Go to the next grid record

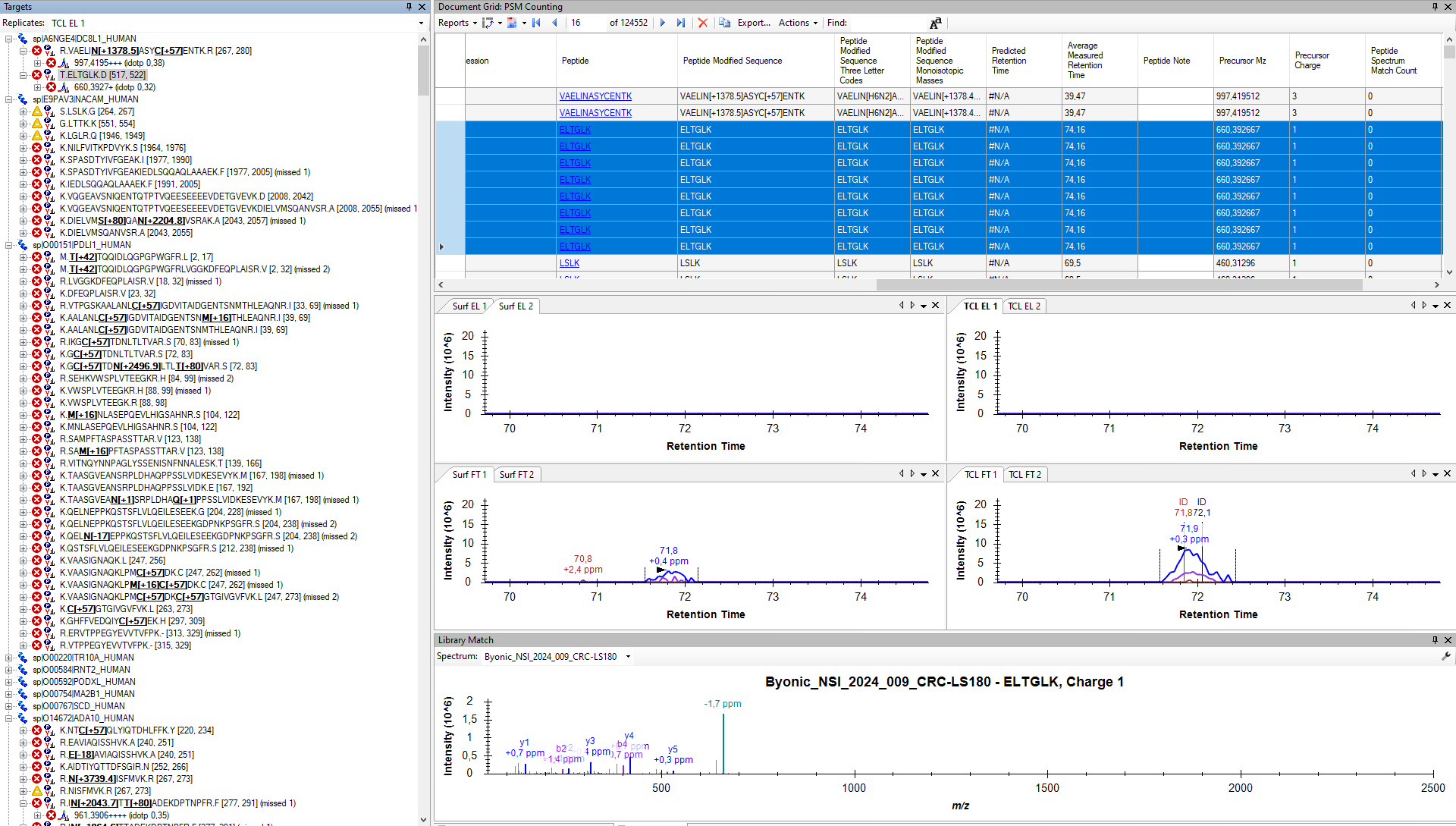(663, 23)
